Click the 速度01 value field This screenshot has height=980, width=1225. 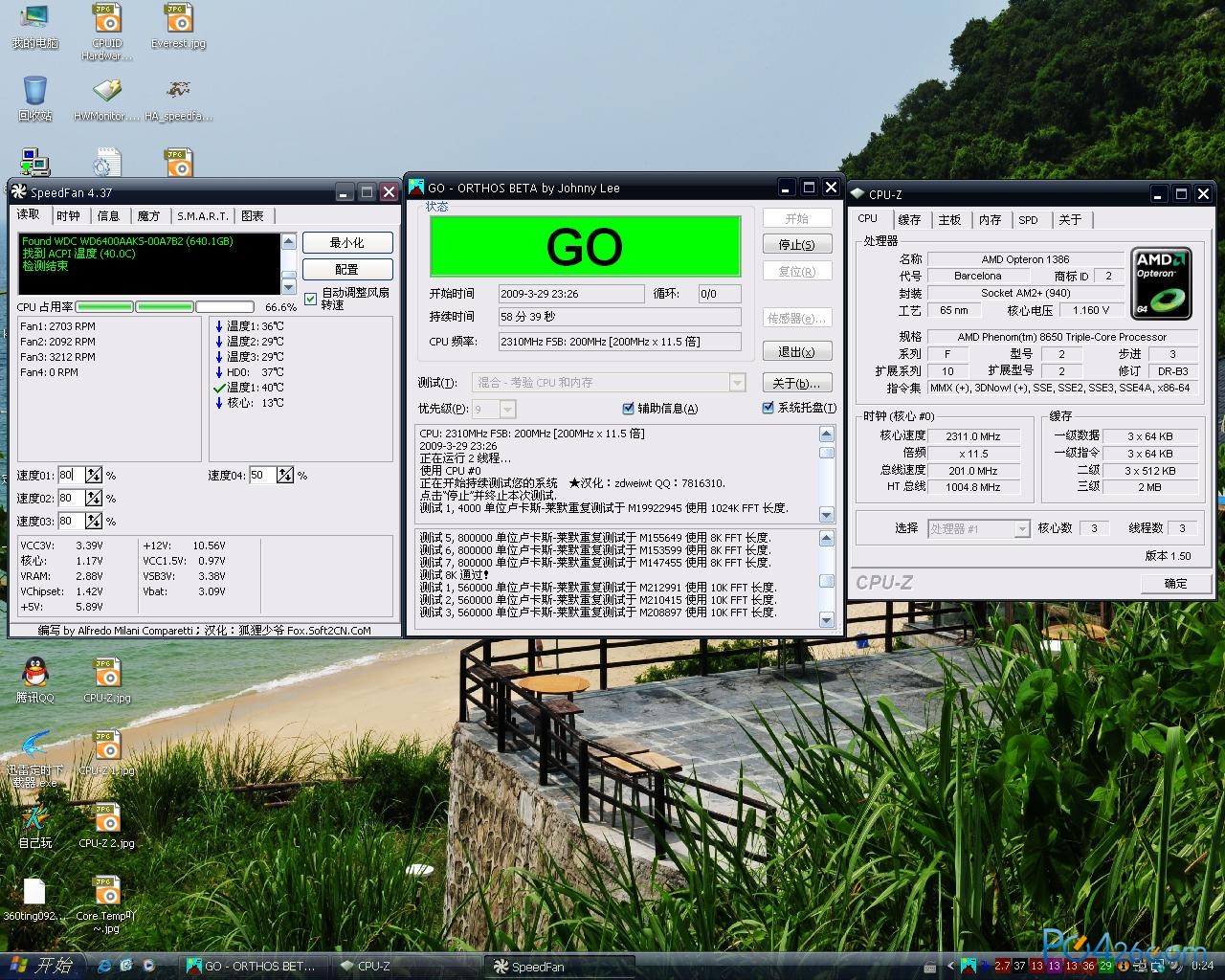point(71,475)
